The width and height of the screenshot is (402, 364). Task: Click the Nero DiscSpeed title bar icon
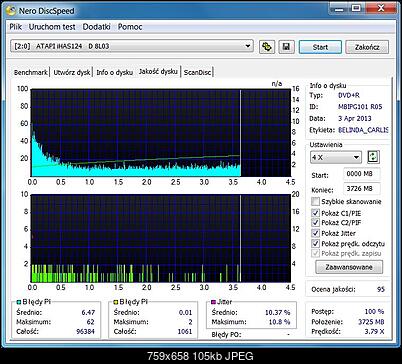tap(11, 11)
